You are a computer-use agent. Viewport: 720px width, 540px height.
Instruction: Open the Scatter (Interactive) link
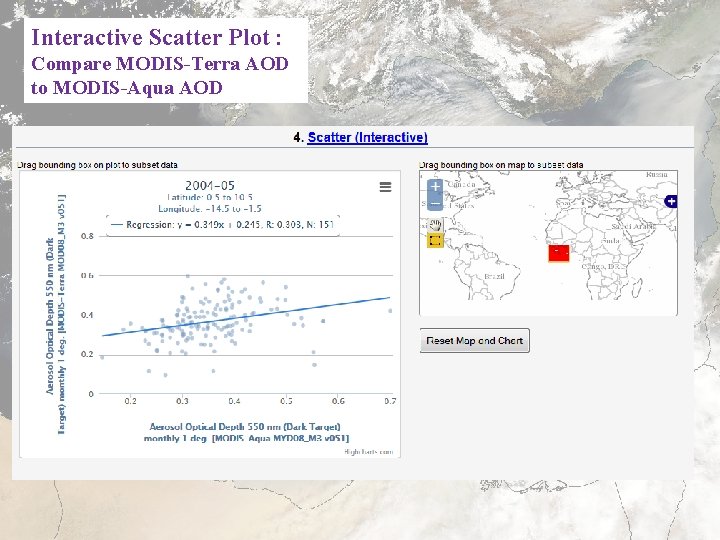tap(367, 137)
